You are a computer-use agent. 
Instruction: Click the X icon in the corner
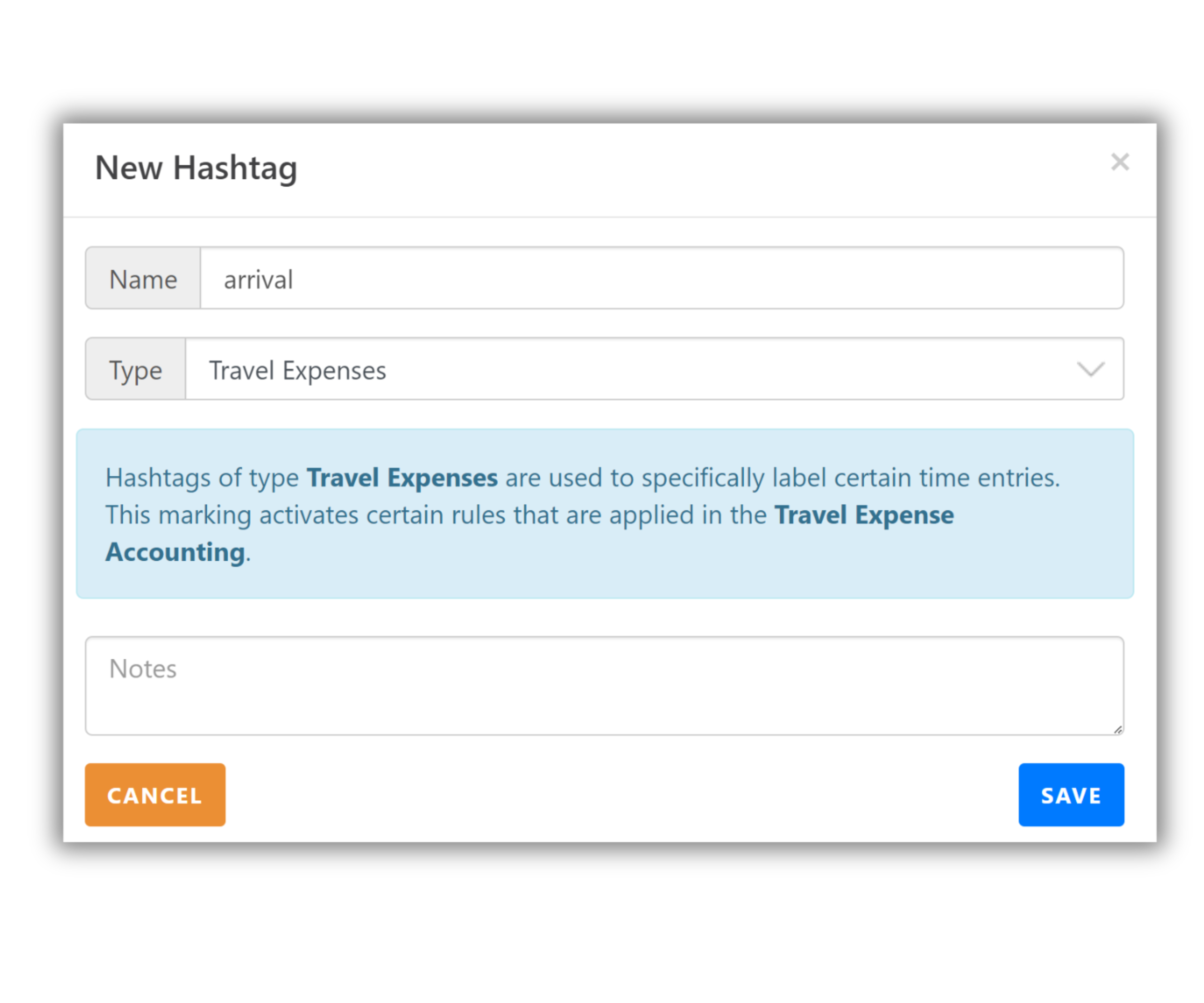pos(1120,162)
